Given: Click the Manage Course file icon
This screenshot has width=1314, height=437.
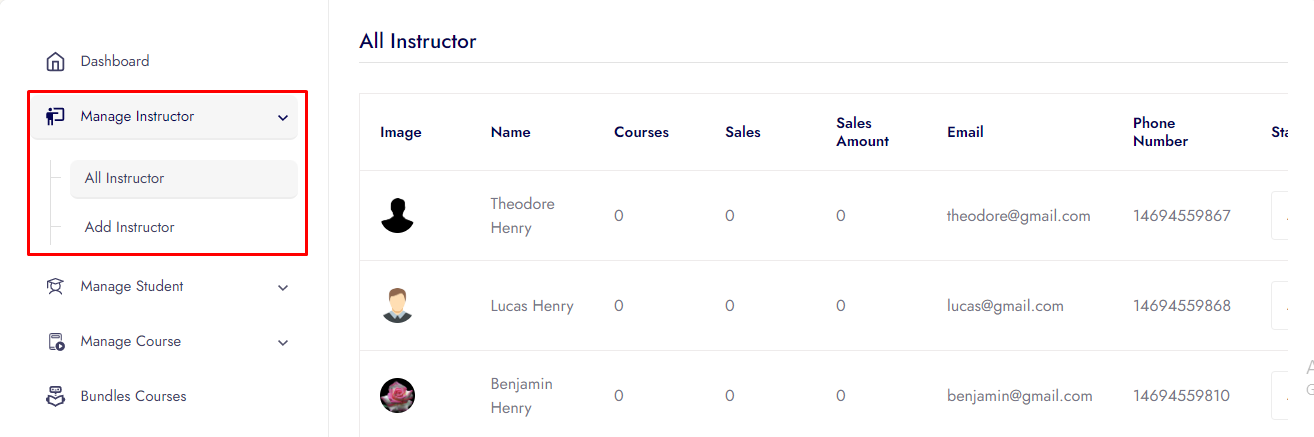Looking at the screenshot, I should [x=56, y=342].
